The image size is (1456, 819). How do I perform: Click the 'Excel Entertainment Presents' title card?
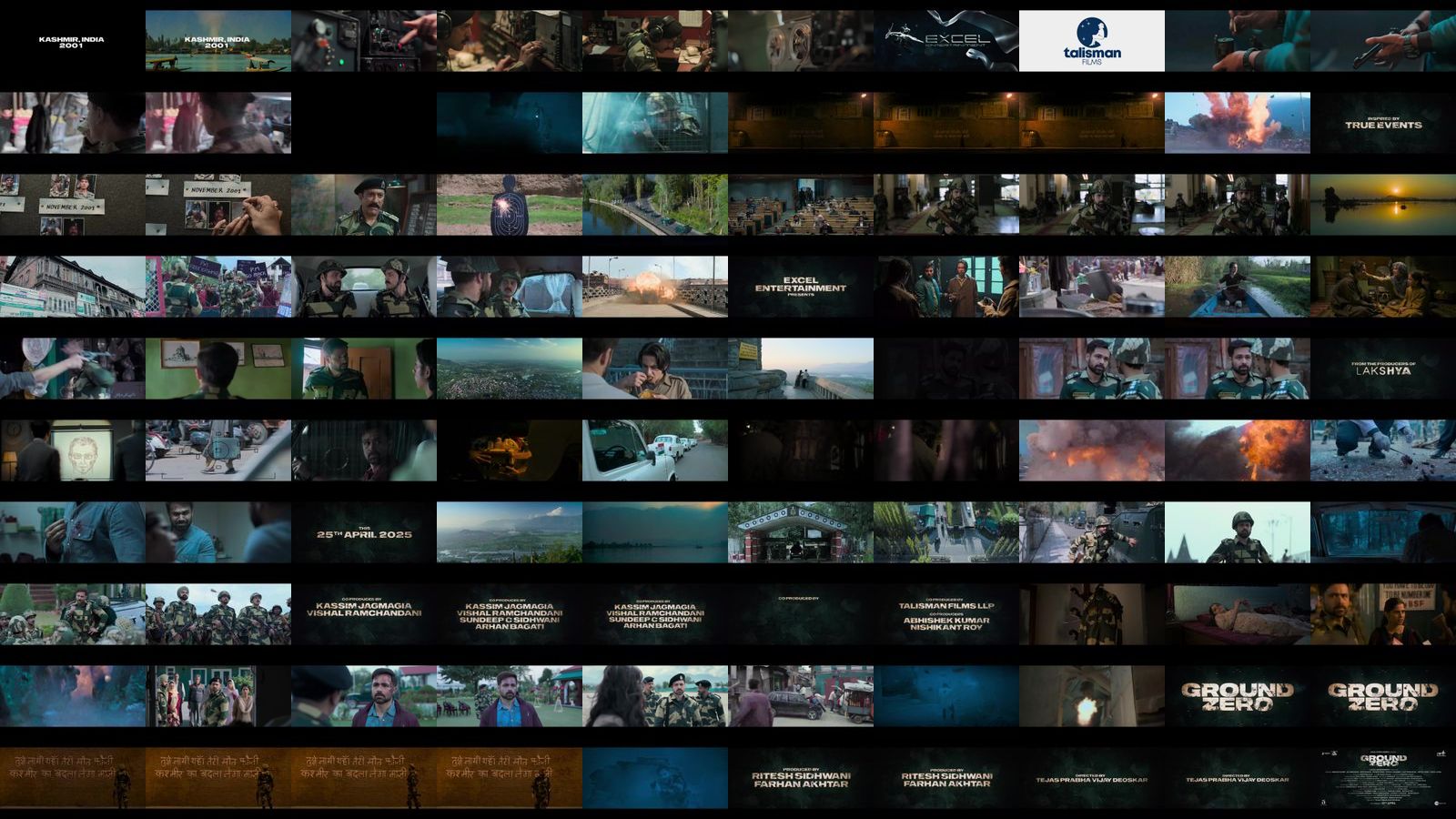point(801,287)
